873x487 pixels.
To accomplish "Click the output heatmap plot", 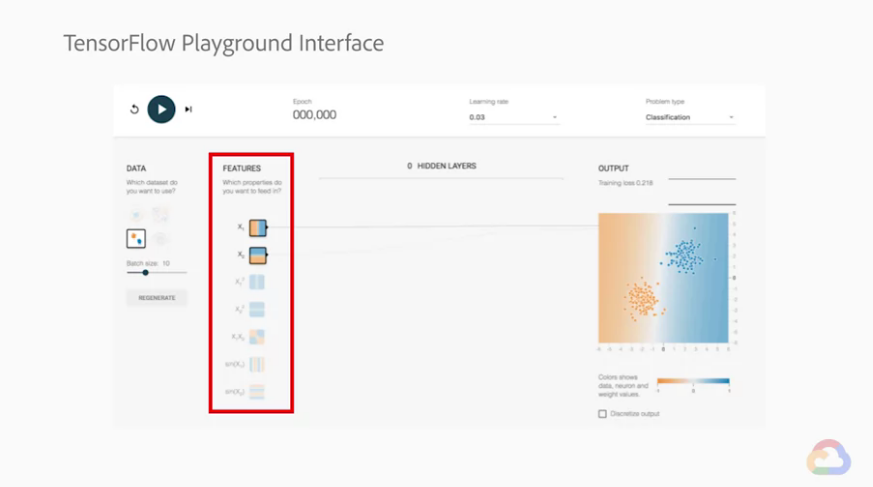I will point(663,278).
